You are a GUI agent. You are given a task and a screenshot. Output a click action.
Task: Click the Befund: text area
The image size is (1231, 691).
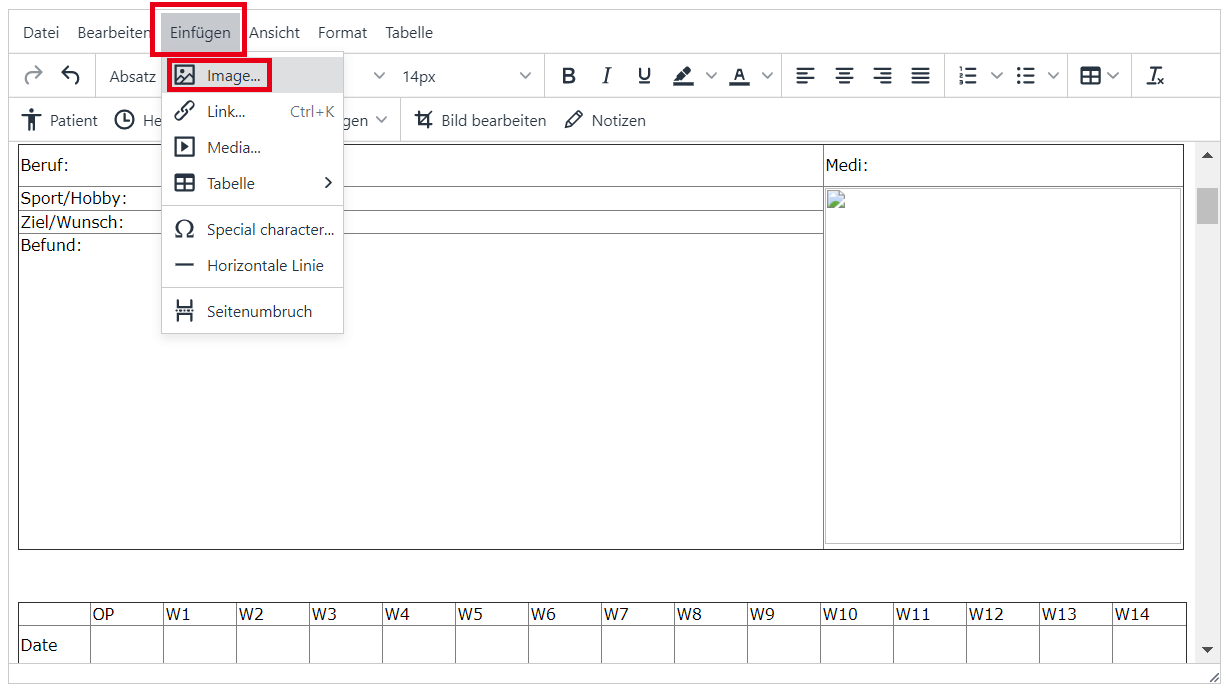420,391
